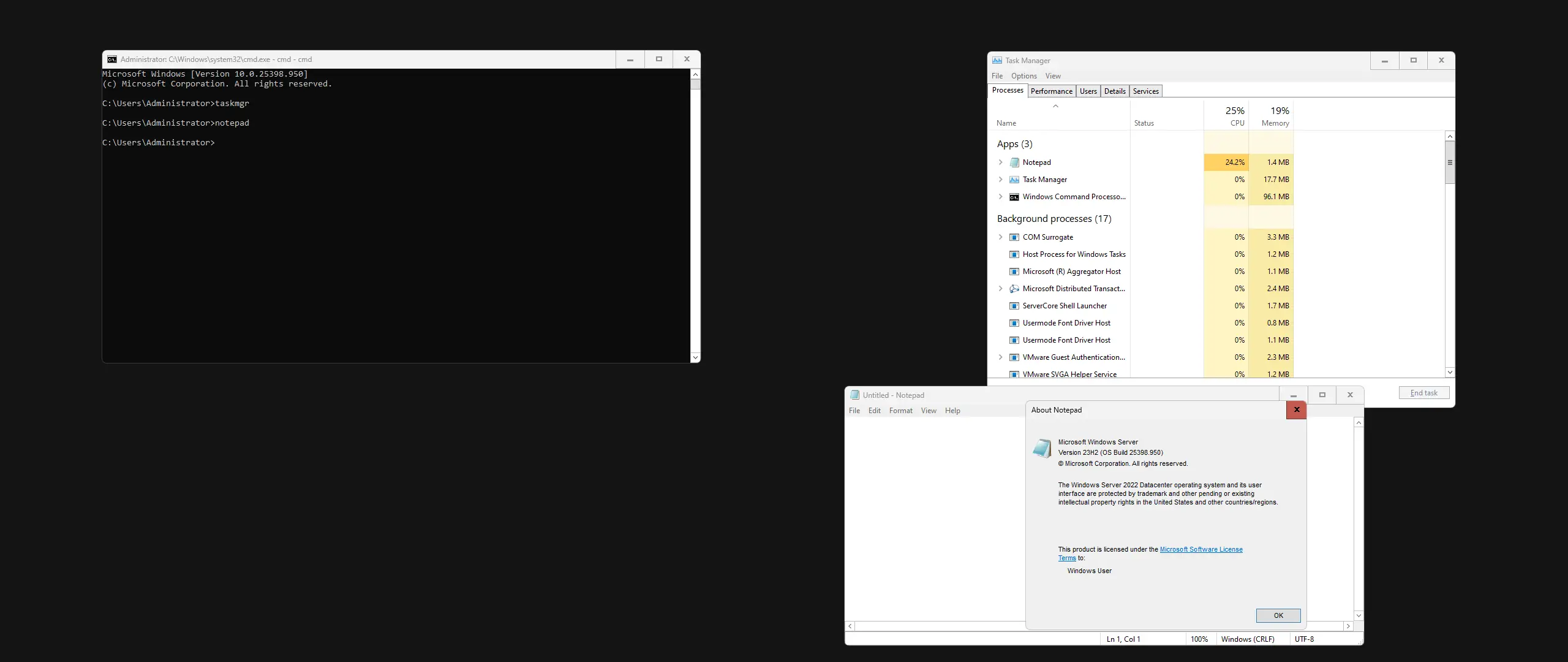Click the COM Surrogate process icon
The height and width of the screenshot is (662, 1568).
[1014, 237]
